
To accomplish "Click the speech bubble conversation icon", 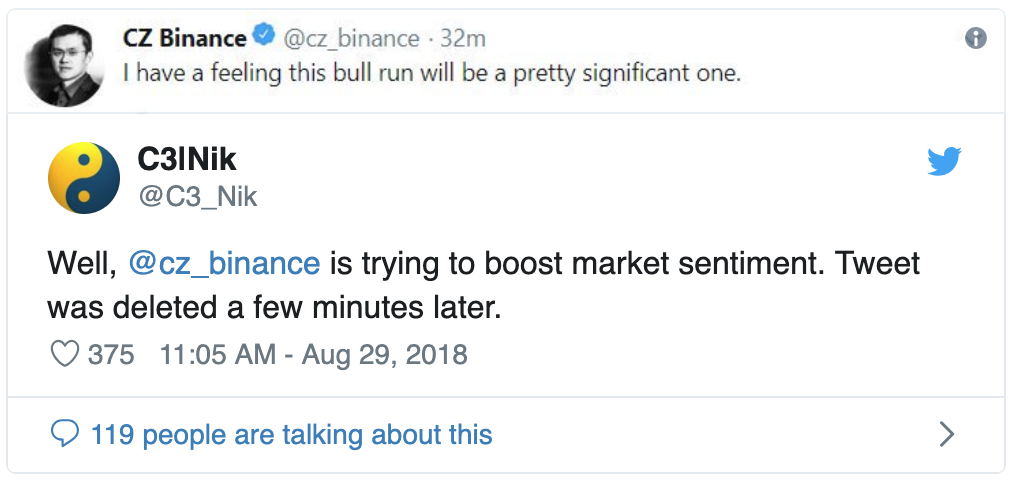I will click(x=65, y=434).
